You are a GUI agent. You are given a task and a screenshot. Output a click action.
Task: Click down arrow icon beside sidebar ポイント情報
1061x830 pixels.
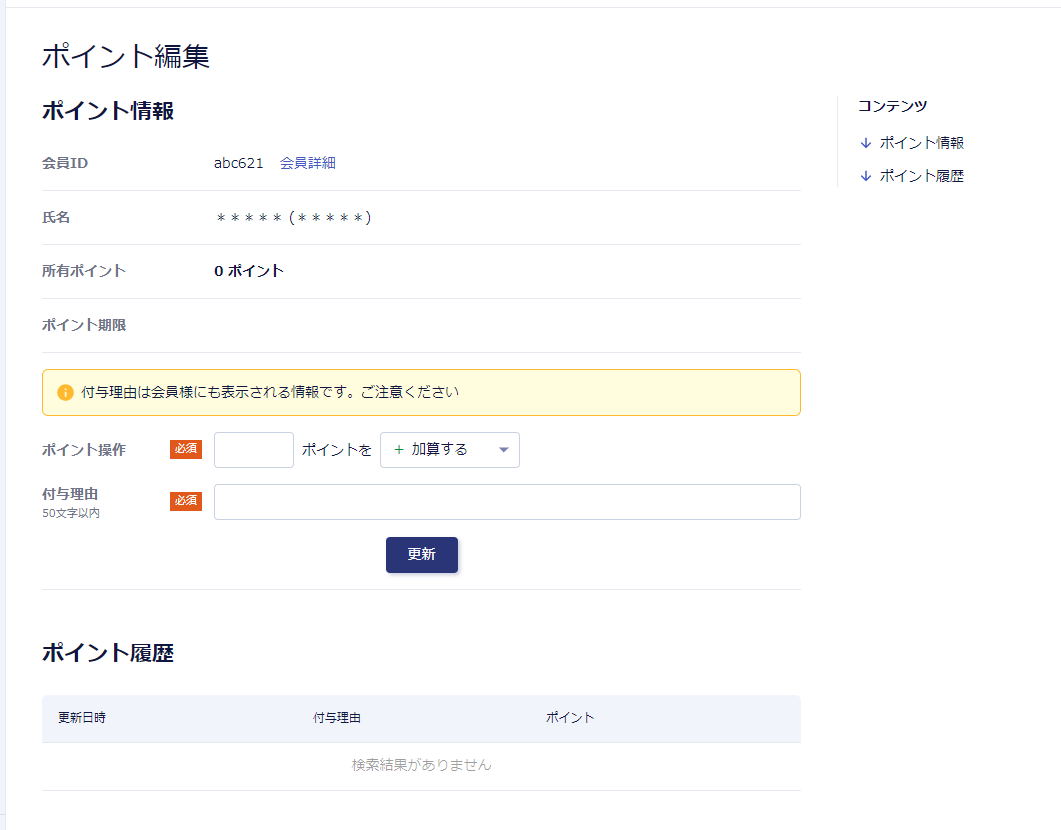coord(866,143)
